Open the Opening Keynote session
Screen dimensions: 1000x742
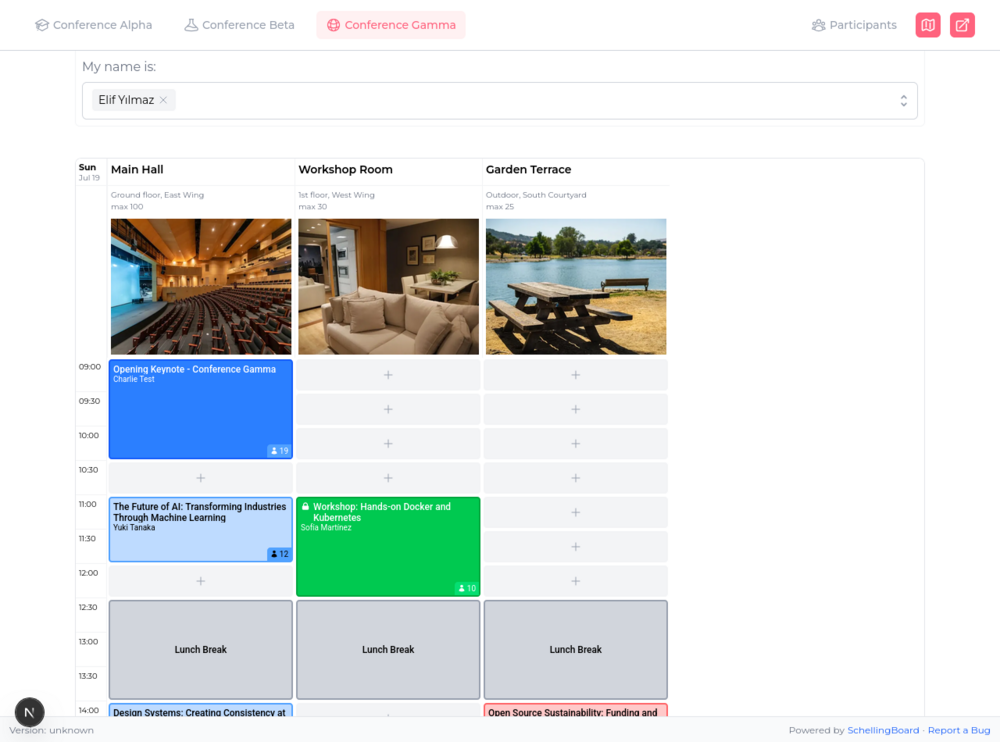tap(201, 409)
